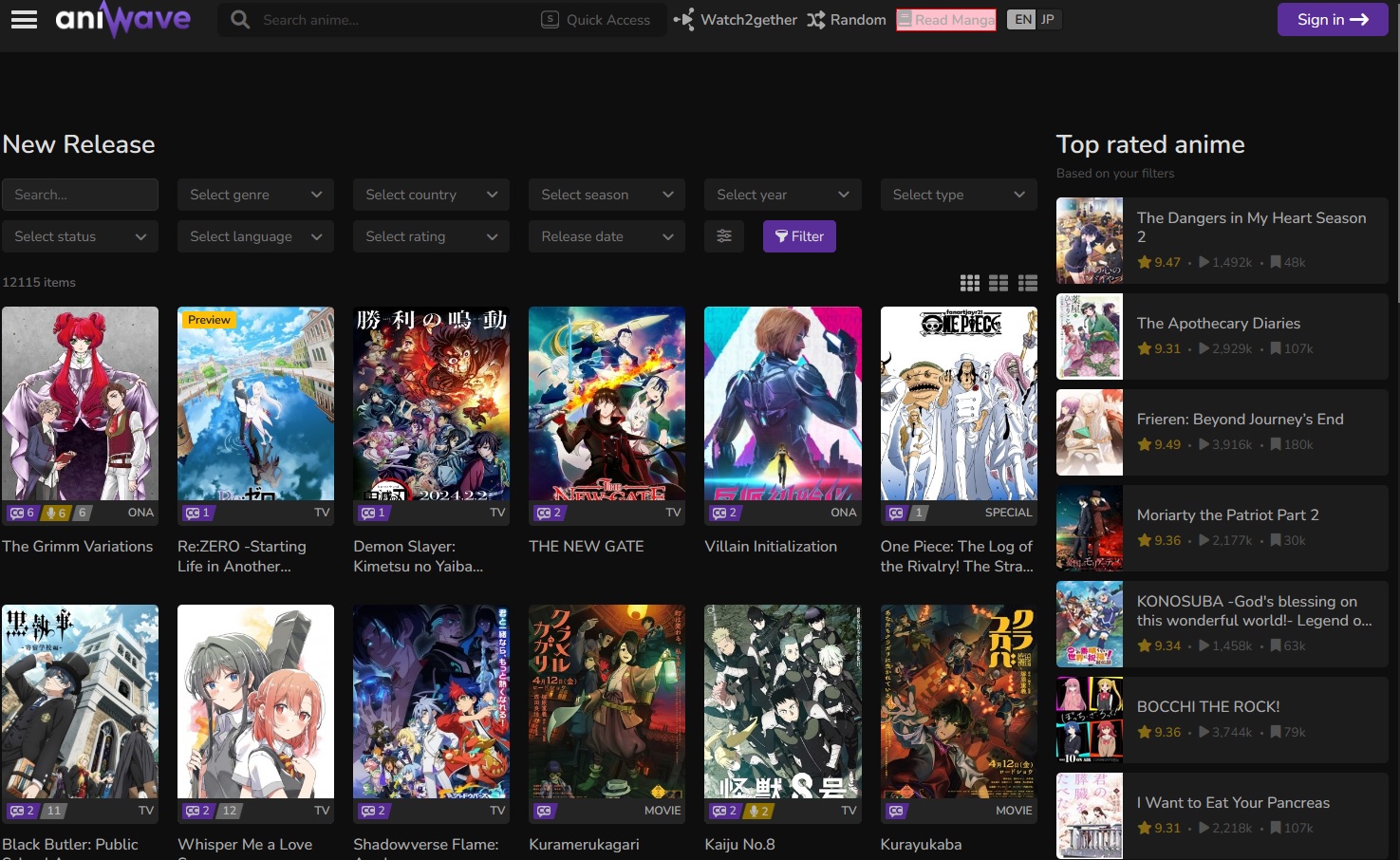The height and width of the screenshot is (860, 1400).
Task: Click Villain Initialization CC badge
Action: tap(724, 513)
